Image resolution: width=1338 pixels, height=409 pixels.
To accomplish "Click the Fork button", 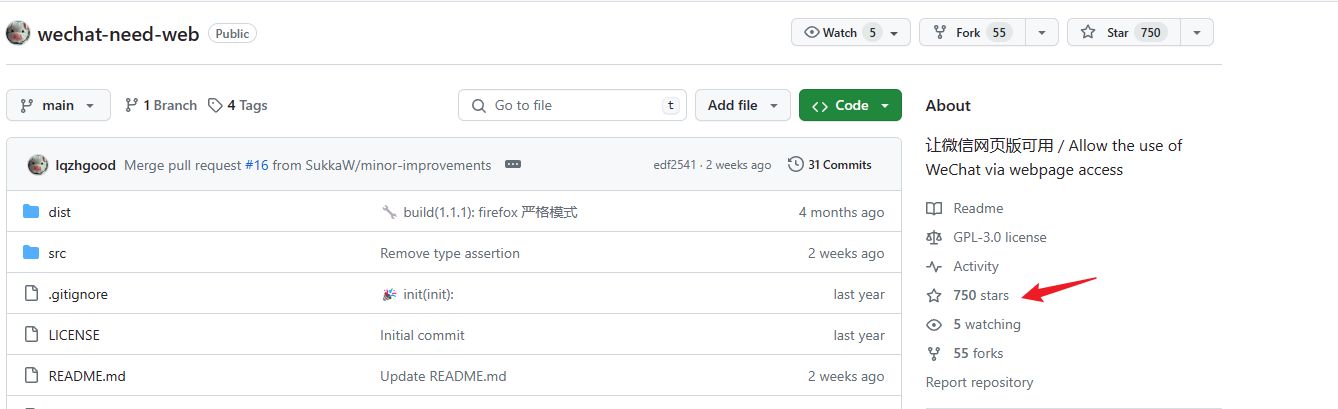I will tap(968, 32).
